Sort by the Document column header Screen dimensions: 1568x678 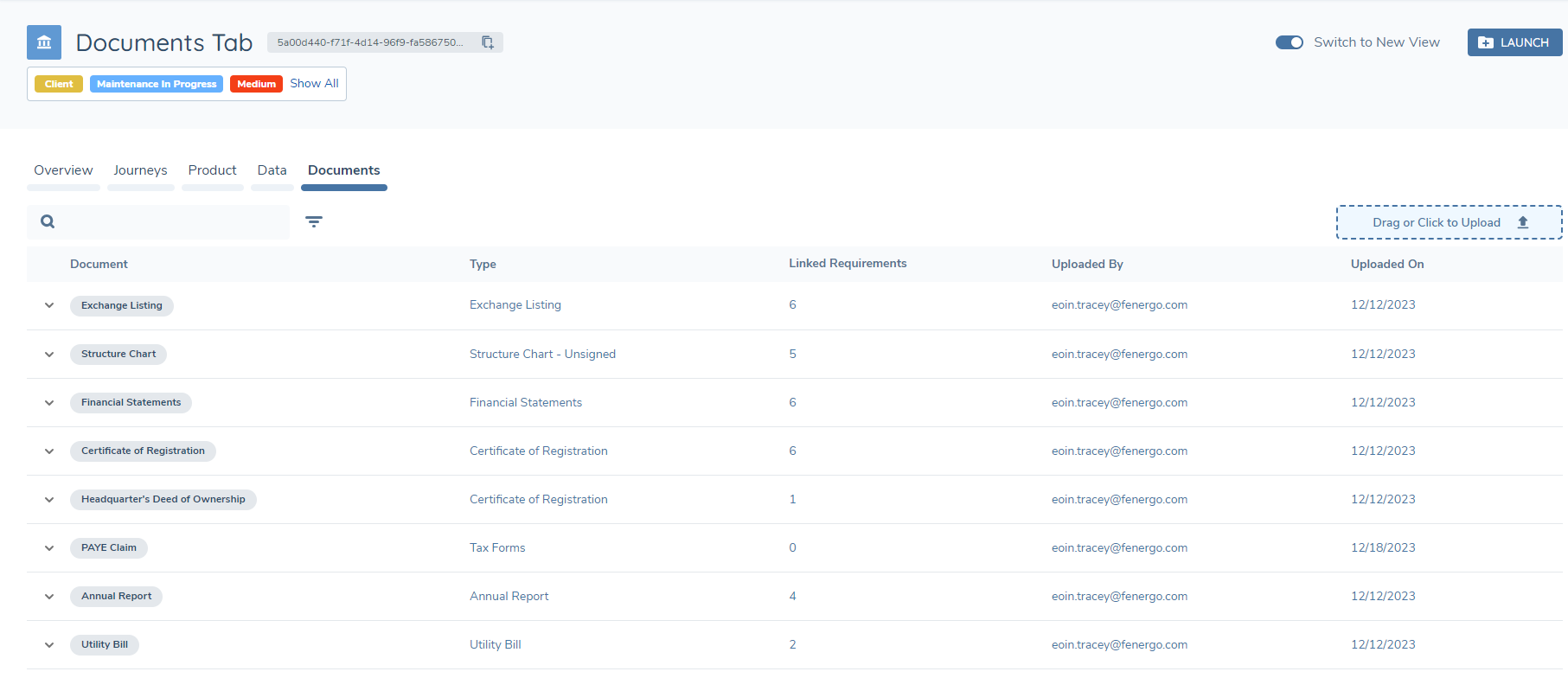(99, 264)
